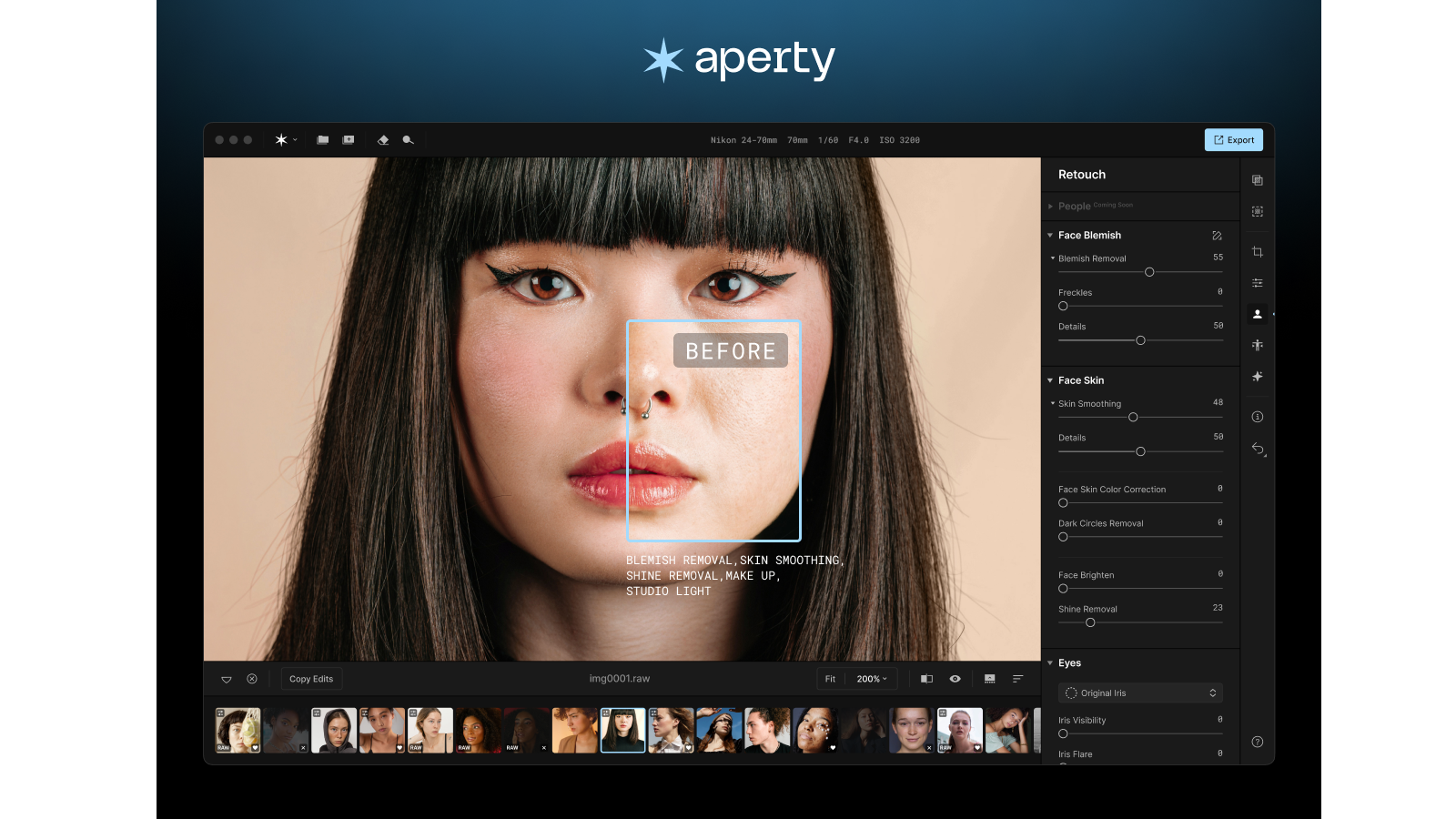This screenshot has height=819, width=1456.
Task: Click the magnifier search icon in toolbar
Action: coord(408,140)
